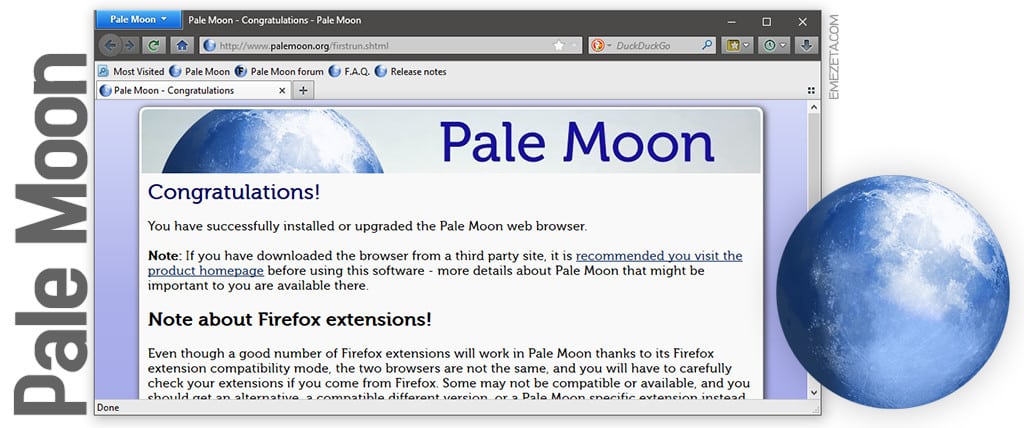This screenshot has height=428, width=1024.
Task: Click the DuckDuckGo search engine icon
Action: point(597,45)
